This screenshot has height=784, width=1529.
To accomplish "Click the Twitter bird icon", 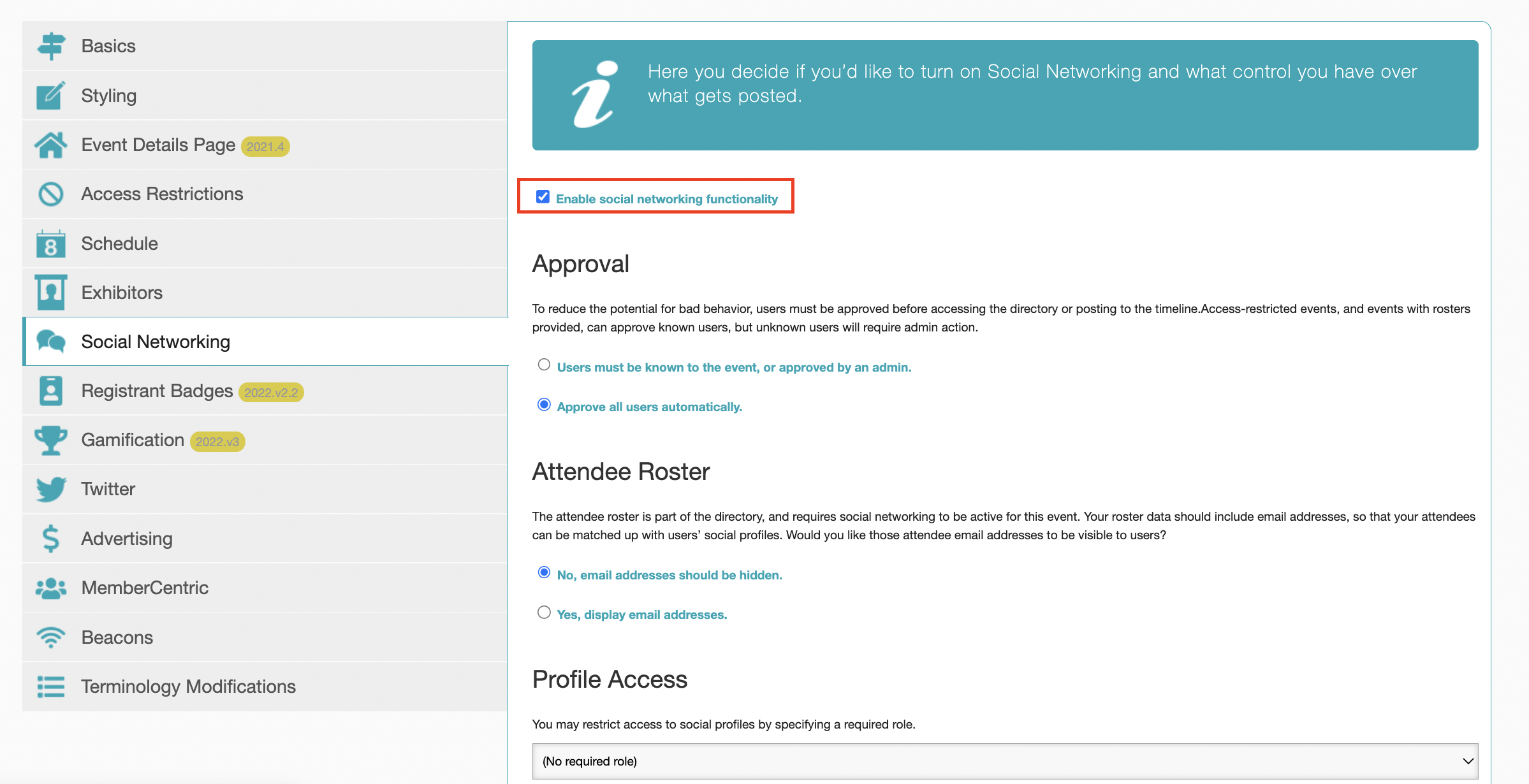I will pos(51,489).
